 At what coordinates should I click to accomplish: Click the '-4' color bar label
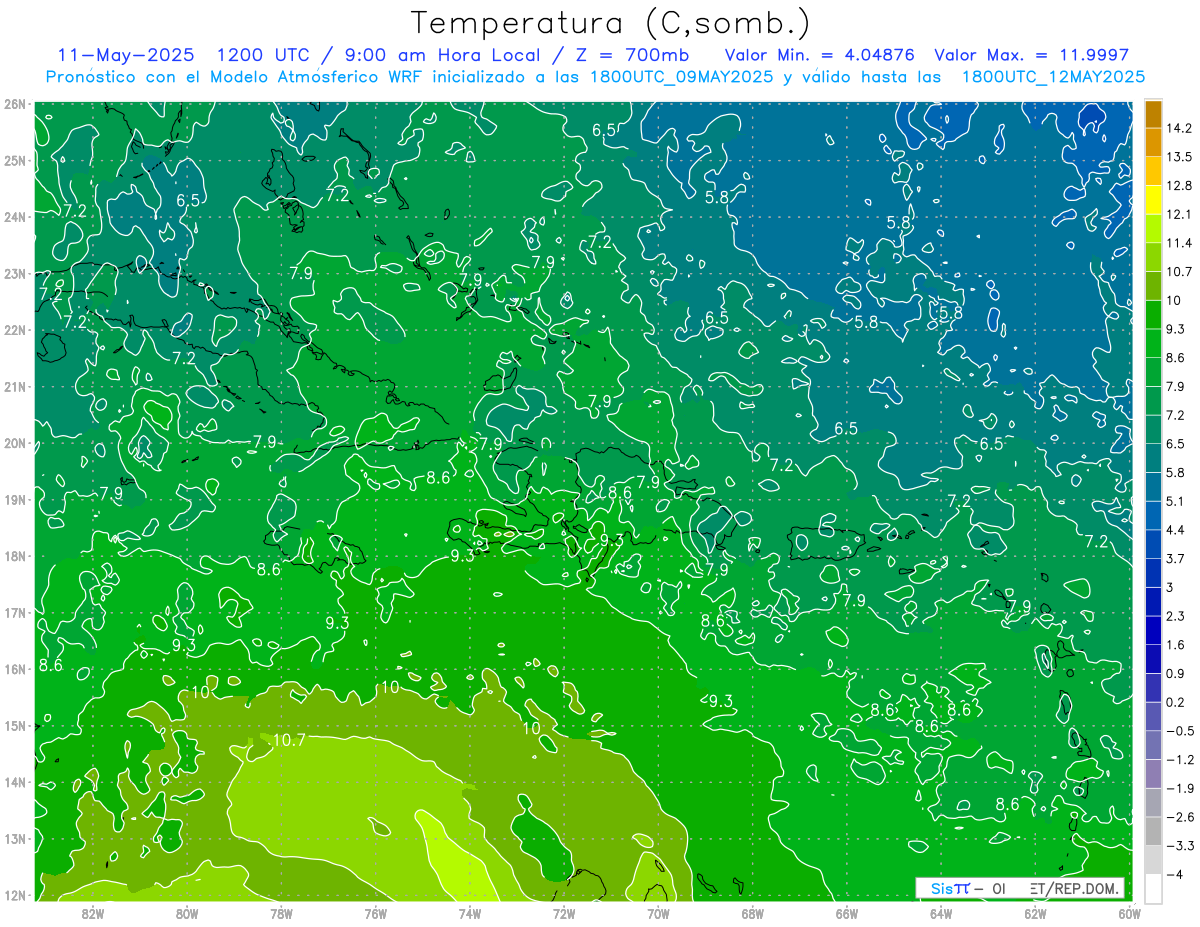(x=1175, y=873)
